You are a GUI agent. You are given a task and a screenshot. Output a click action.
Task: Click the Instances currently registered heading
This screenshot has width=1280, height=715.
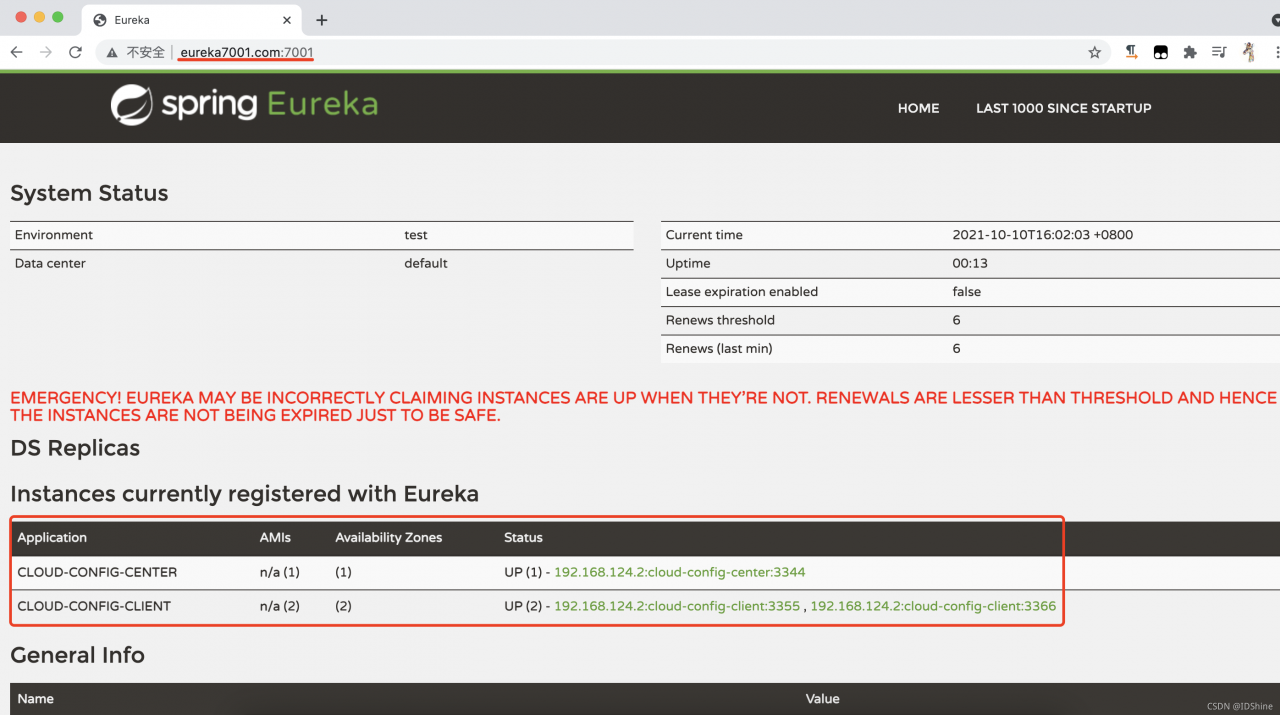pyautogui.click(x=244, y=494)
